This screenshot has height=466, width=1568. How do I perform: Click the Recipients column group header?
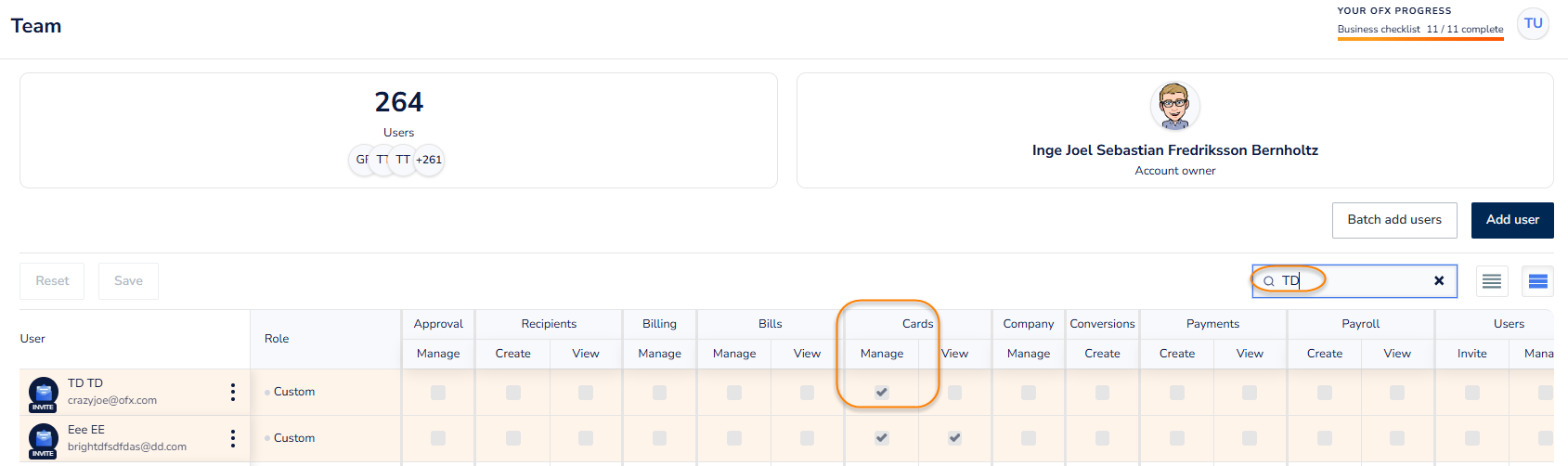point(549,324)
